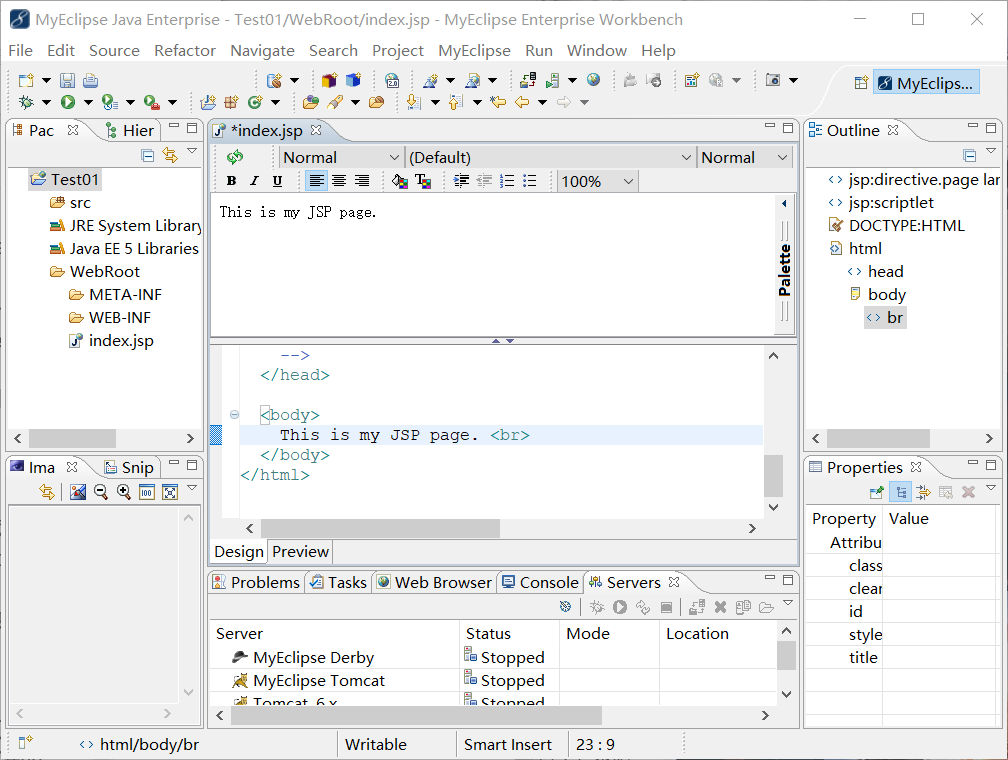Click the capture screenshot camera icon
This screenshot has width=1008, height=760.
coord(773,80)
